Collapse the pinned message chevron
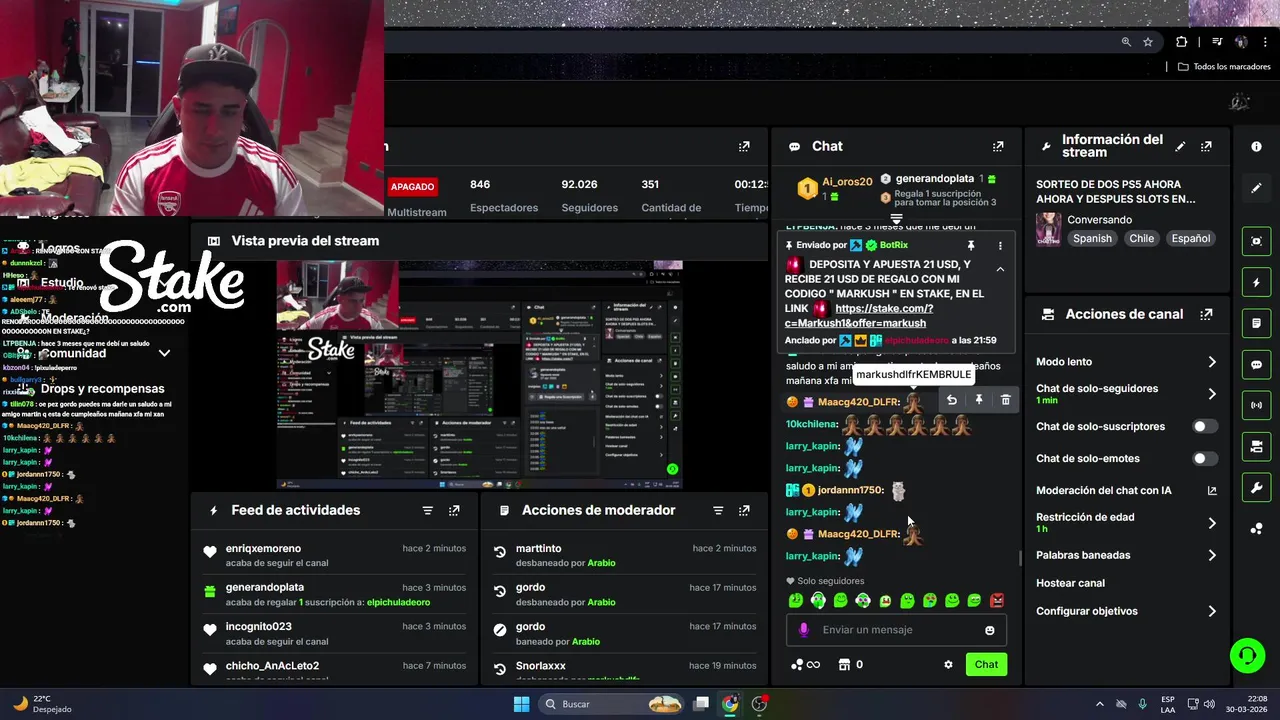Viewport: 1280px width, 720px height. click(x=1000, y=269)
